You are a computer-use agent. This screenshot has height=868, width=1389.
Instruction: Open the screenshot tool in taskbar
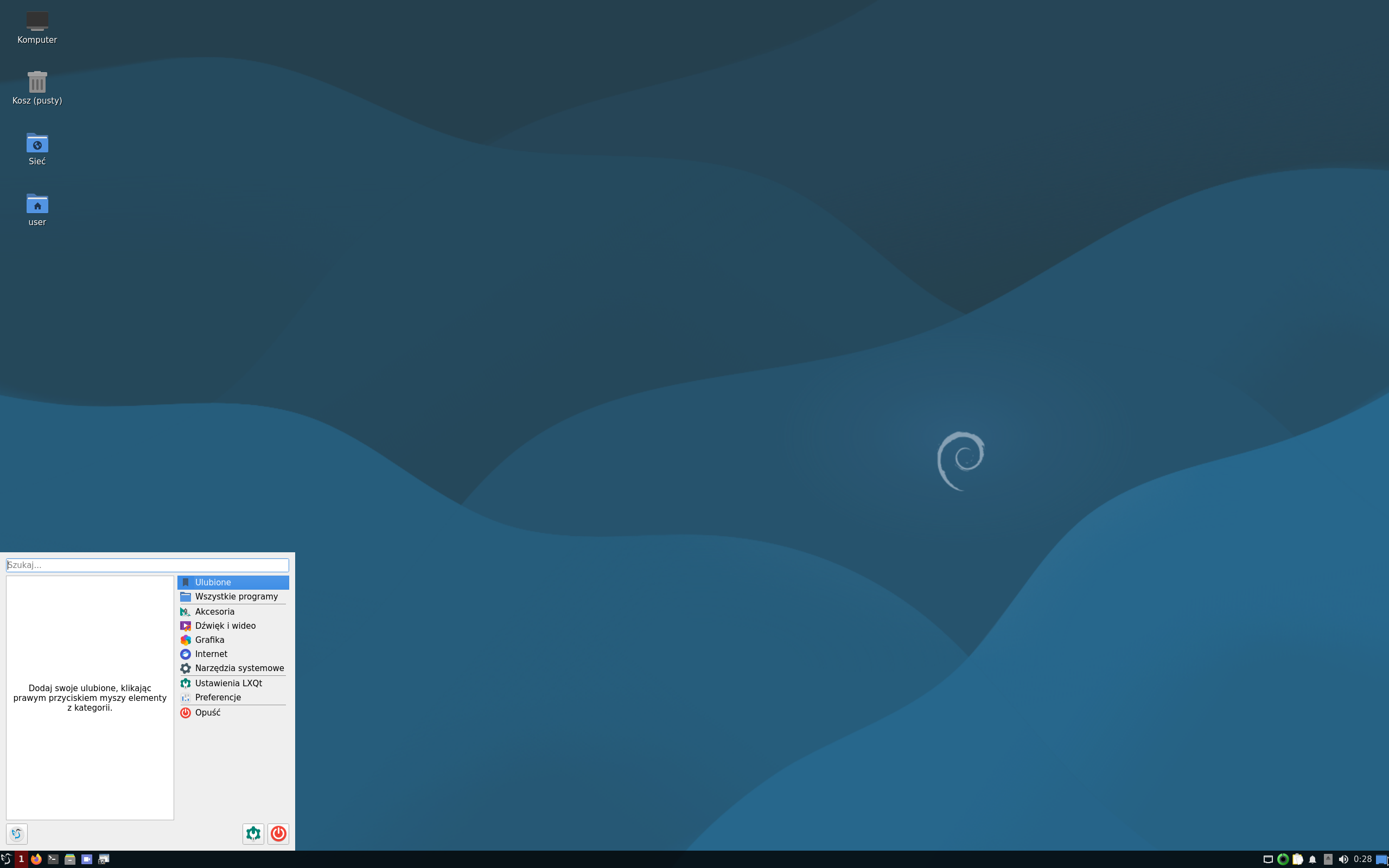(x=104, y=859)
